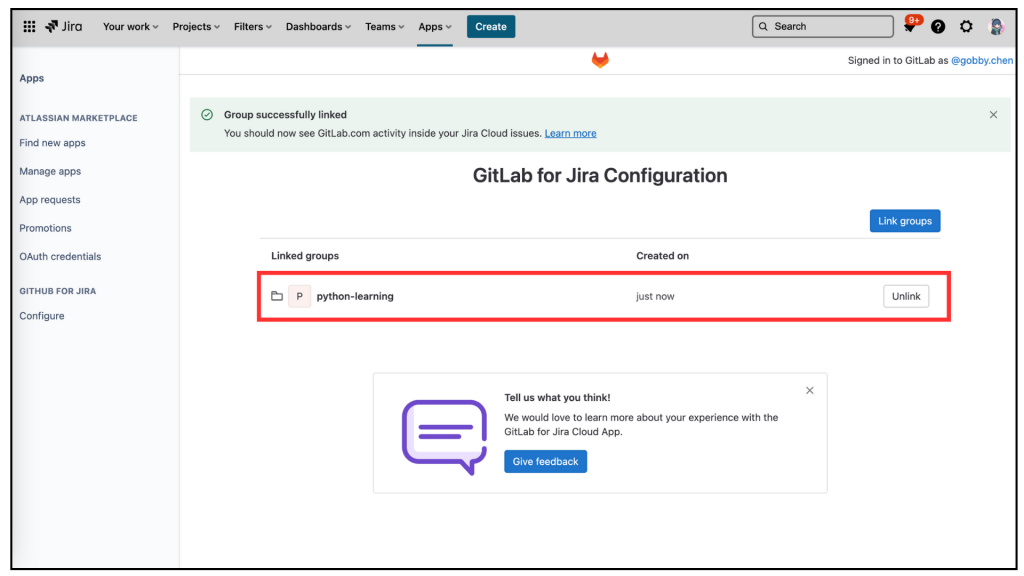Open Find new apps in sidebar
Screen dimensions: 1024x576
52,143
